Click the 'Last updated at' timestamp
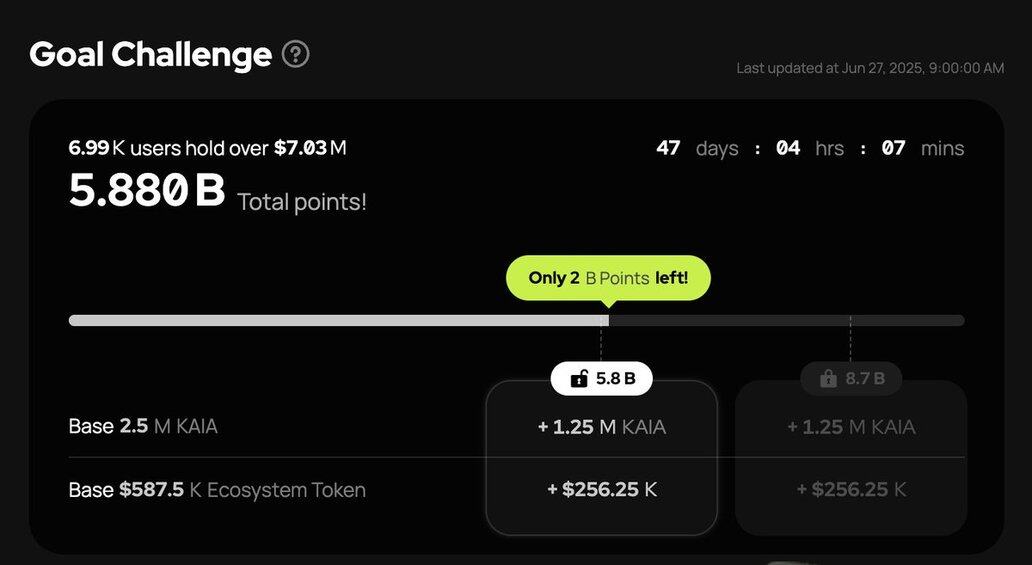This screenshot has width=1032, height=565. click(870, 68)
